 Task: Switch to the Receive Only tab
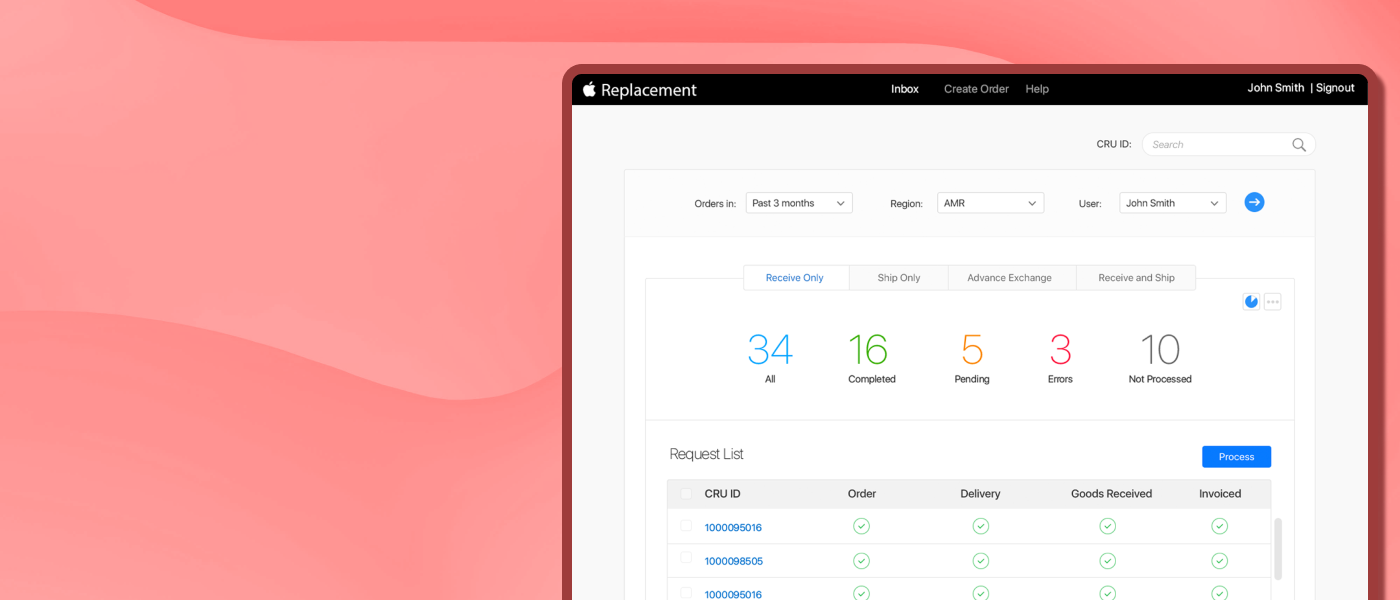pos(795,278)
